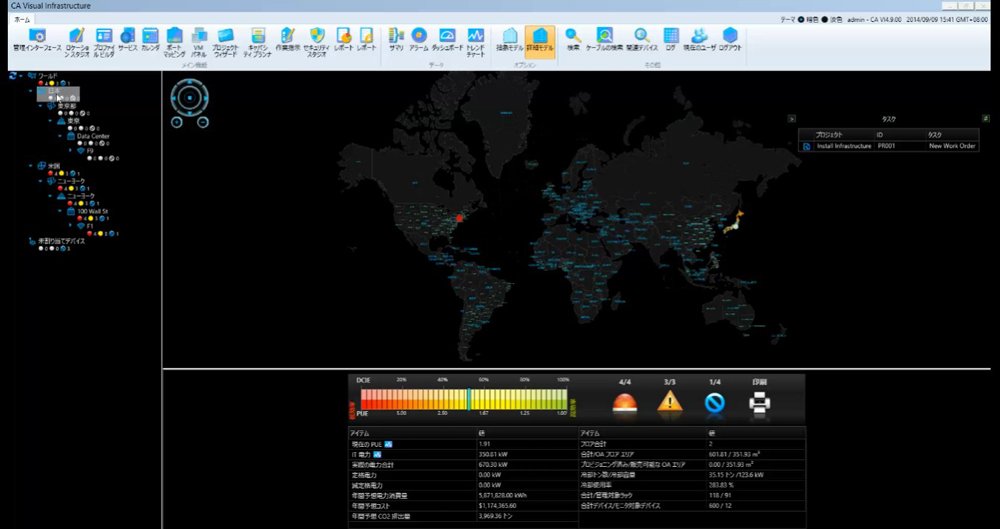
Task: Open the 管理インターフェース management interface
Action: tap(37, 41)
